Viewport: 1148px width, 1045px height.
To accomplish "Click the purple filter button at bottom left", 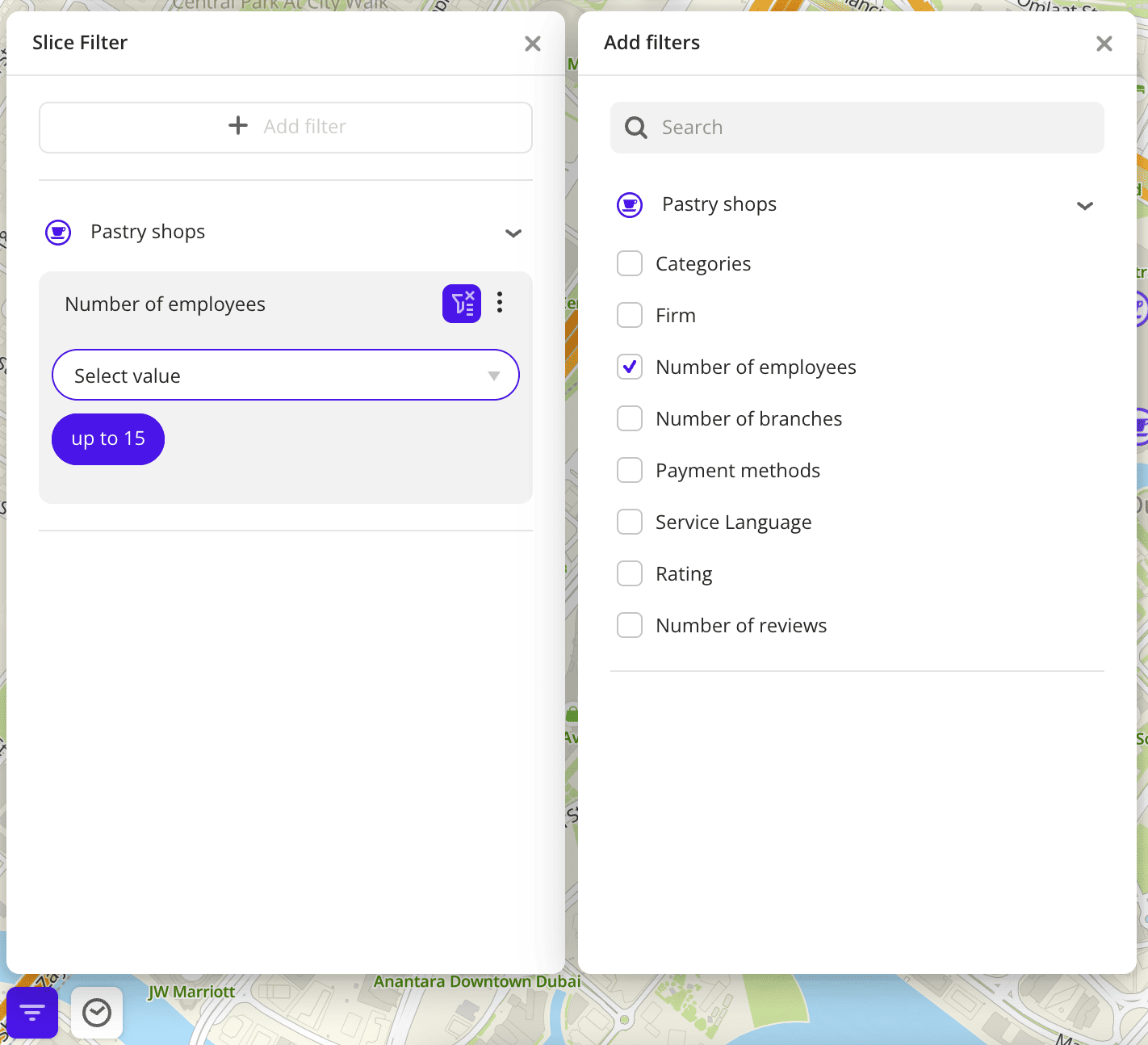I will click(32, 1012).
